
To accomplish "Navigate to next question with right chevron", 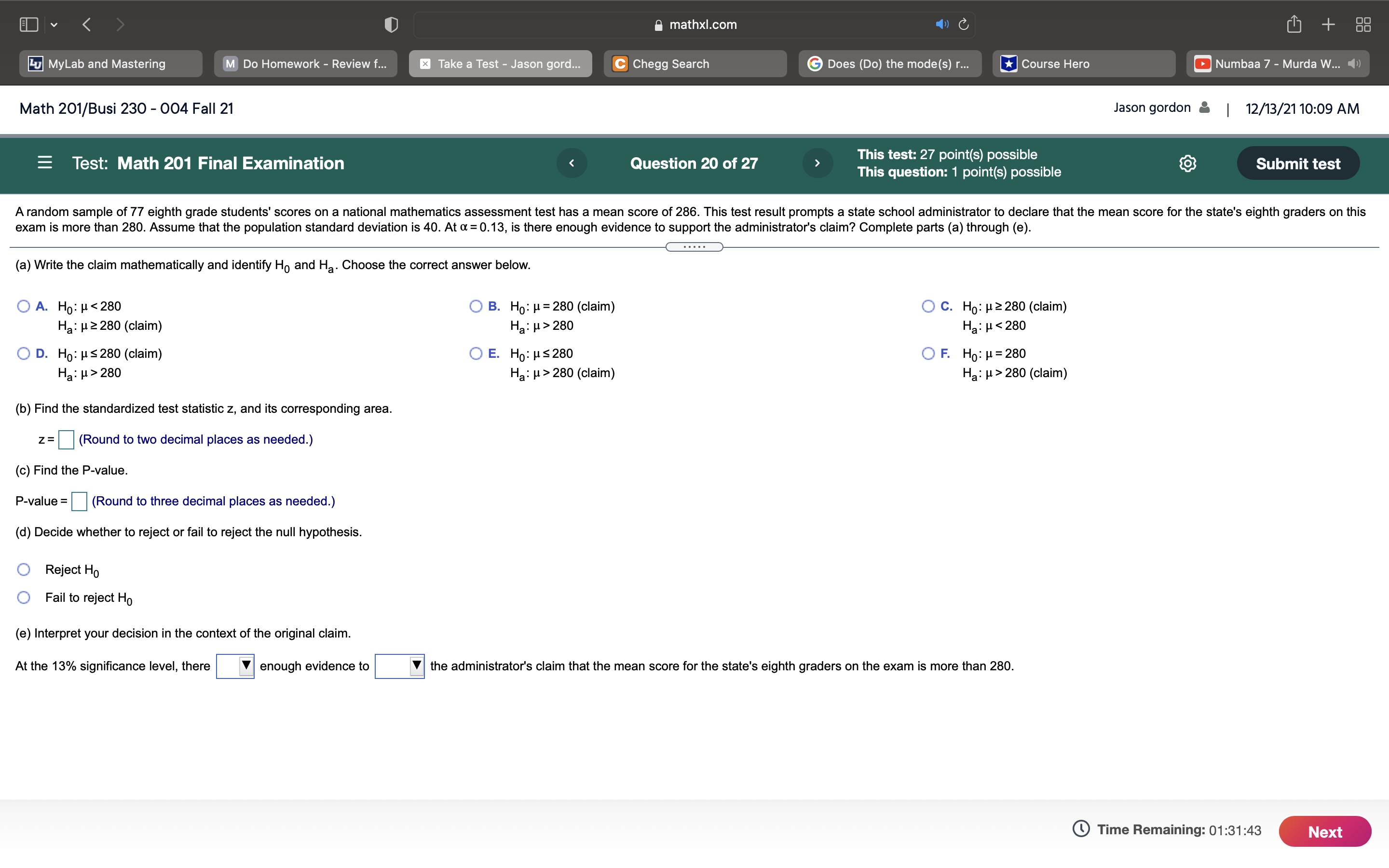I will click(x=817, y=163).
